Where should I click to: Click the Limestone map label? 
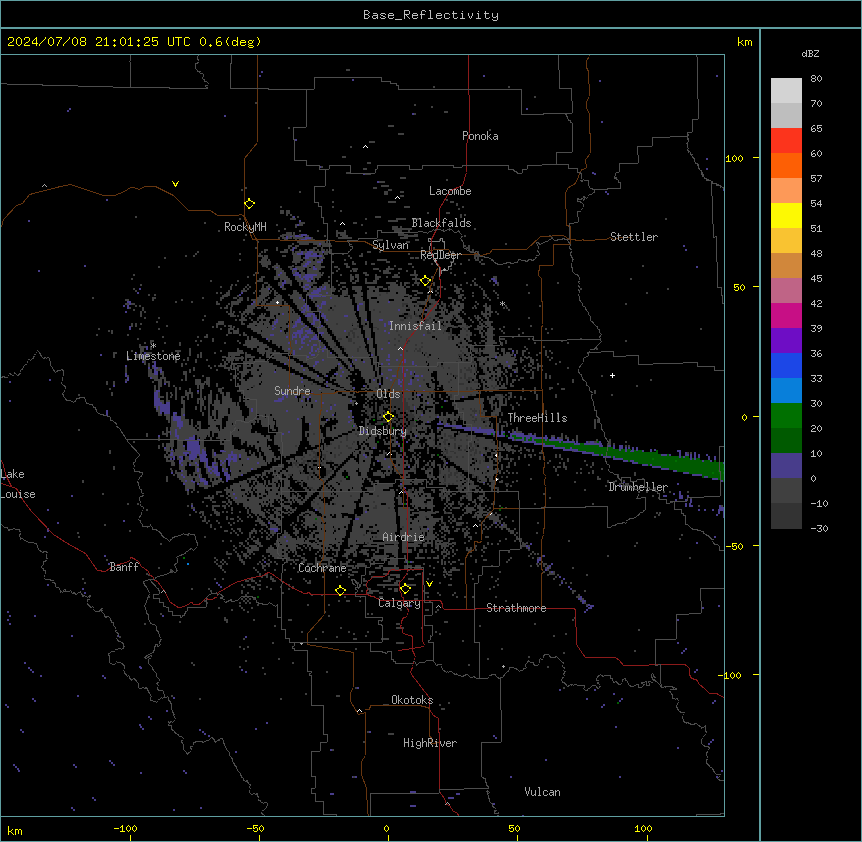[x=153, y=356]
